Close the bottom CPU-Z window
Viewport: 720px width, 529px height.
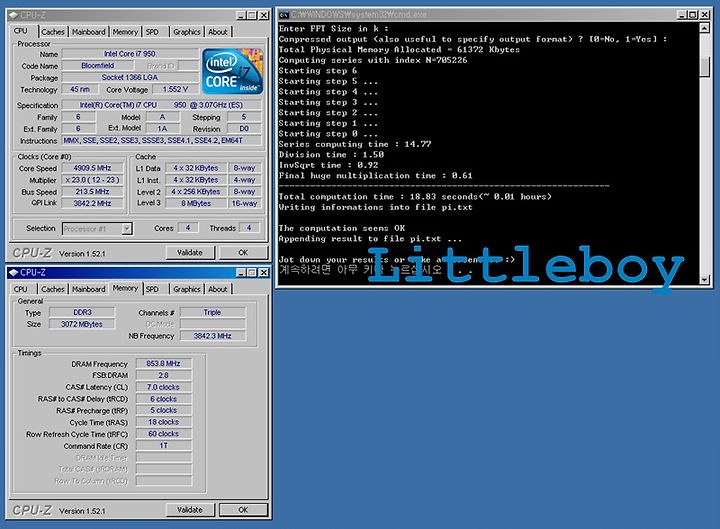(264, 272)
